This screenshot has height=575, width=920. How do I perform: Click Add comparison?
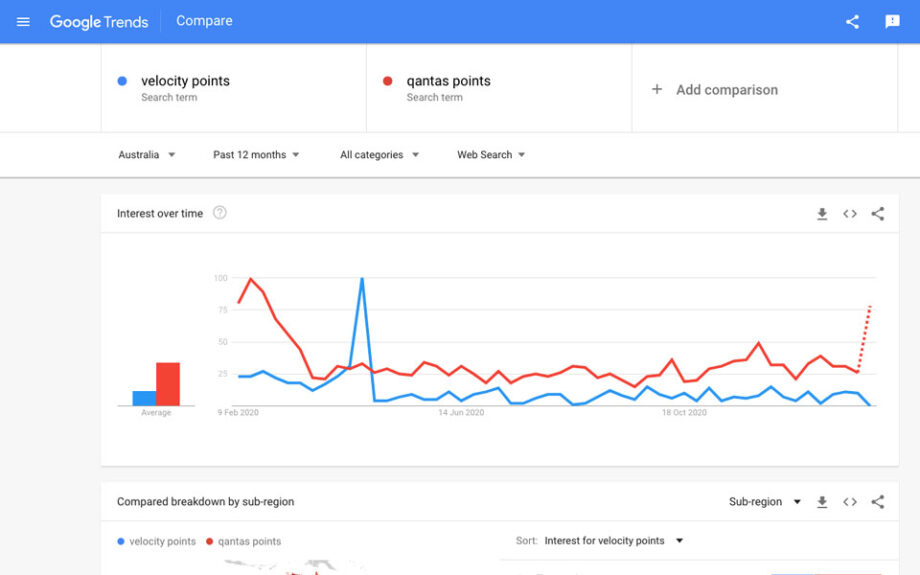pyautogui.click(x=726, y=90)
